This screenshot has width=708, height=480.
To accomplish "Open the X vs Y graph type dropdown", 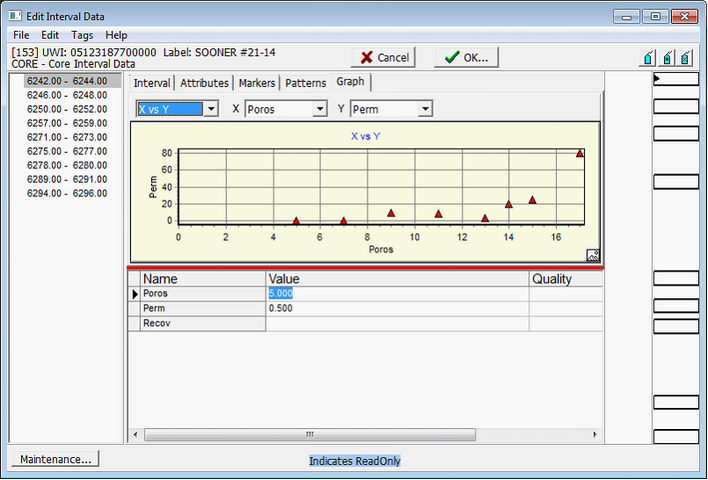I will pos(211,108).
